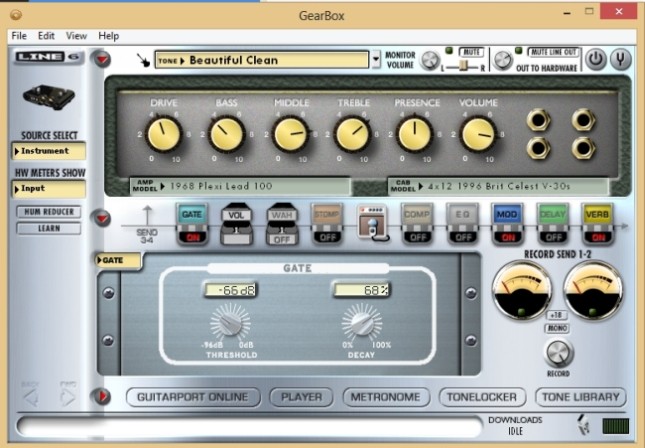645x448 pixels.
Task: Open the Cab Model selector
Action: [x=498, y=186]
